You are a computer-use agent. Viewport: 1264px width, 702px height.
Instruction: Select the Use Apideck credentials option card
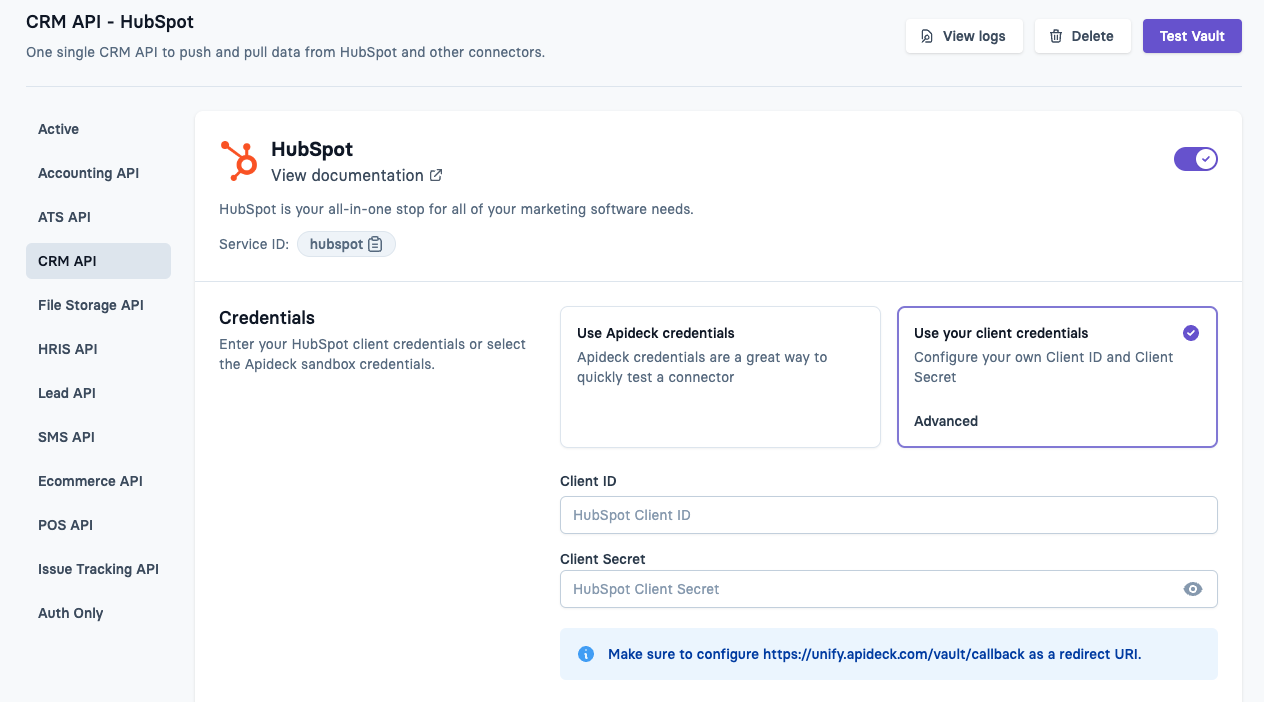[720, 376]
